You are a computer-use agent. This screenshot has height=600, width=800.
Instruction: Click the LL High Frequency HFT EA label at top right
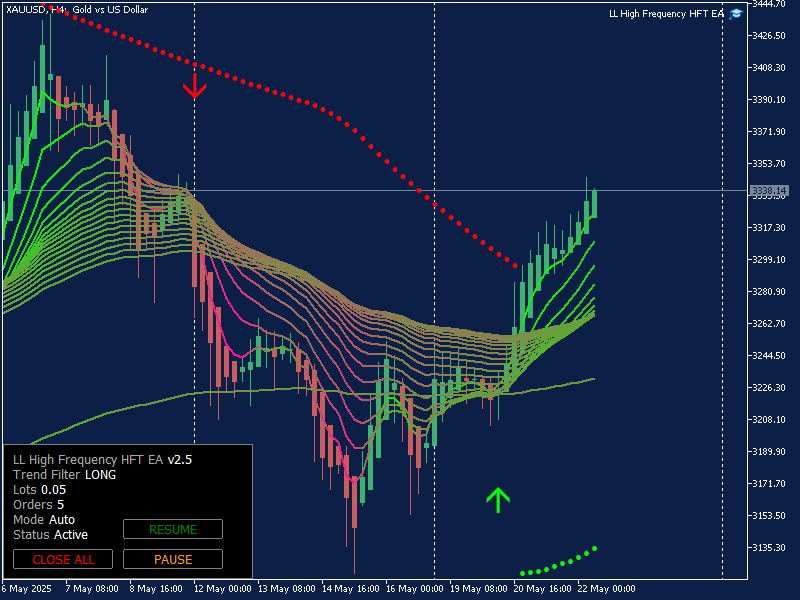click(666, 14)
